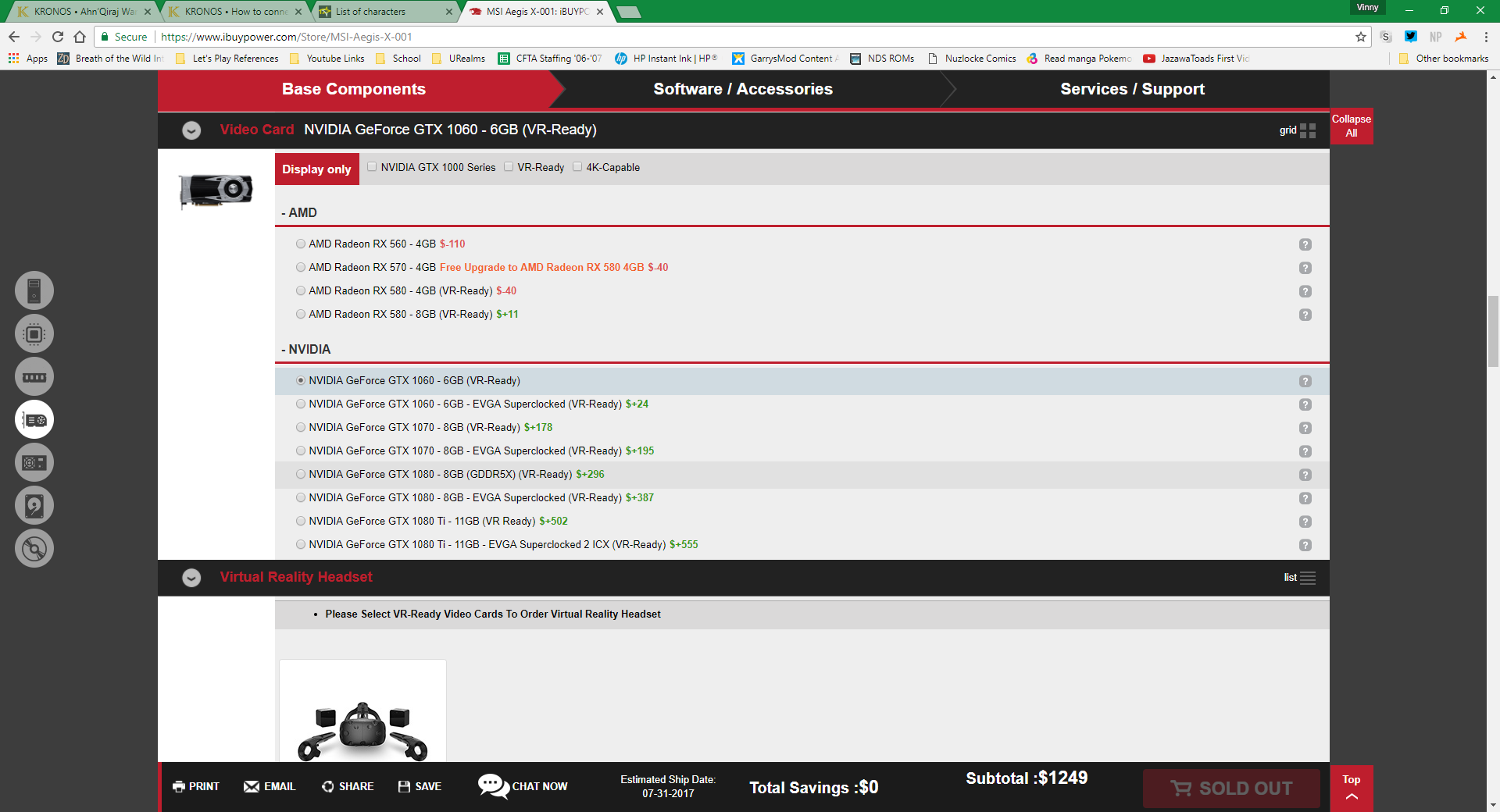1500x812 pixels.
Task: Enable NVIDIA GTX 1000 Series filter
Action: pos(373,167)
